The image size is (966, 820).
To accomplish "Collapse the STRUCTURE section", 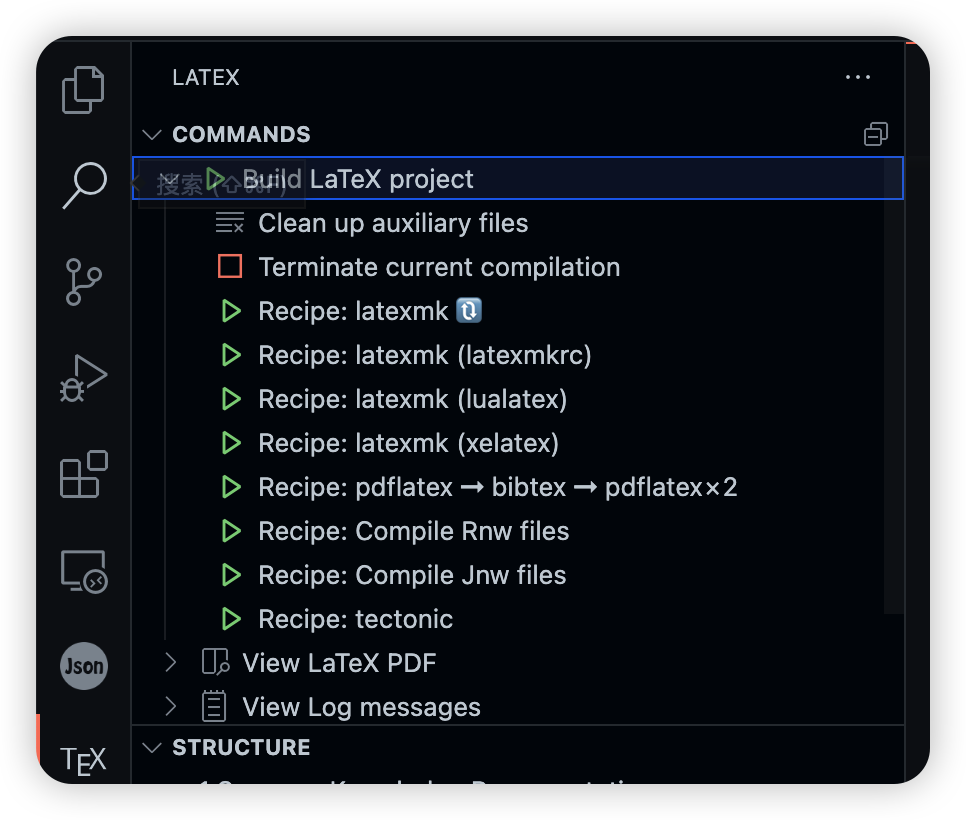I will click(x=151, y=747).
